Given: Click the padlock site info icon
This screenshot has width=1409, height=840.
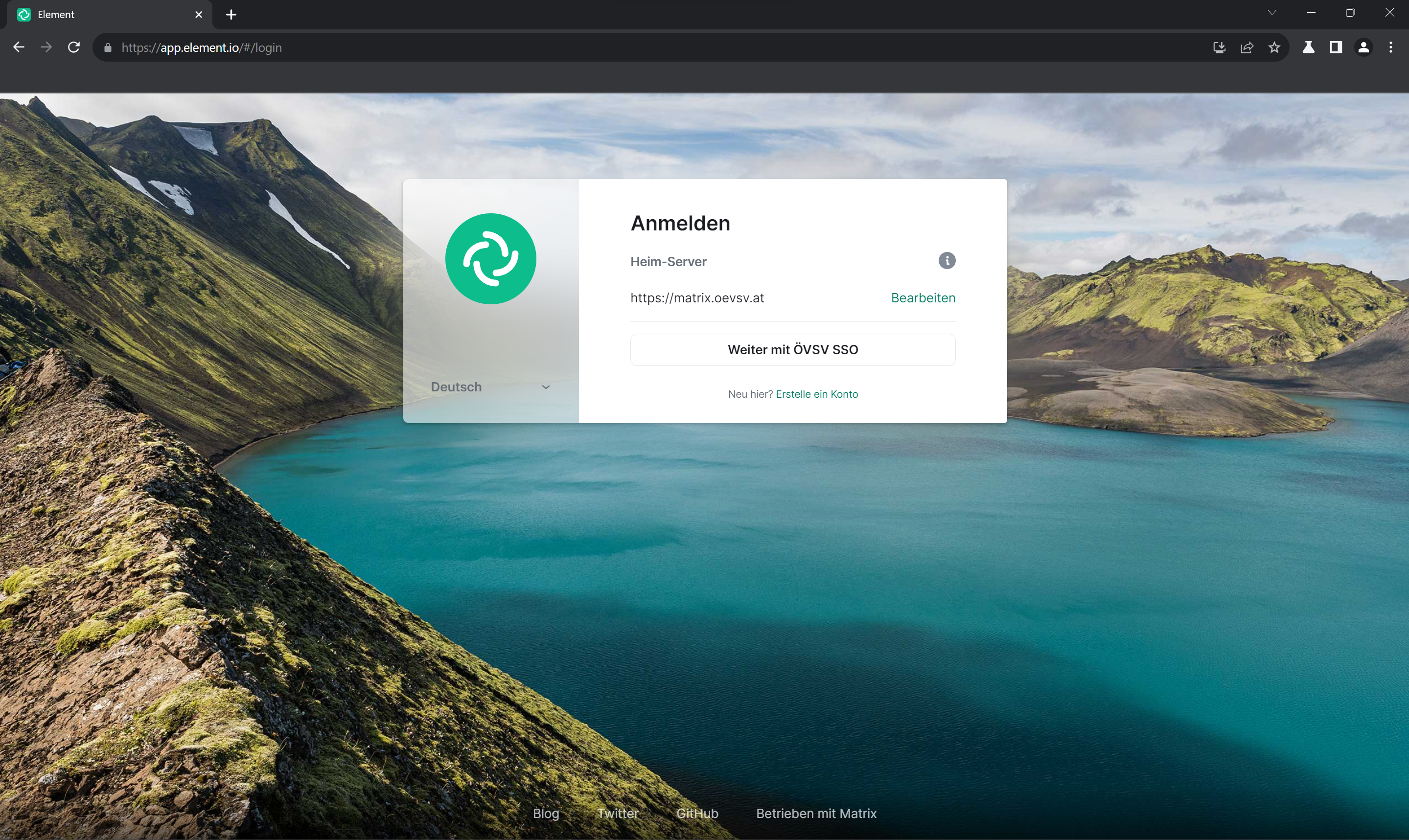Looking at the screenshot, I should 108,47.
